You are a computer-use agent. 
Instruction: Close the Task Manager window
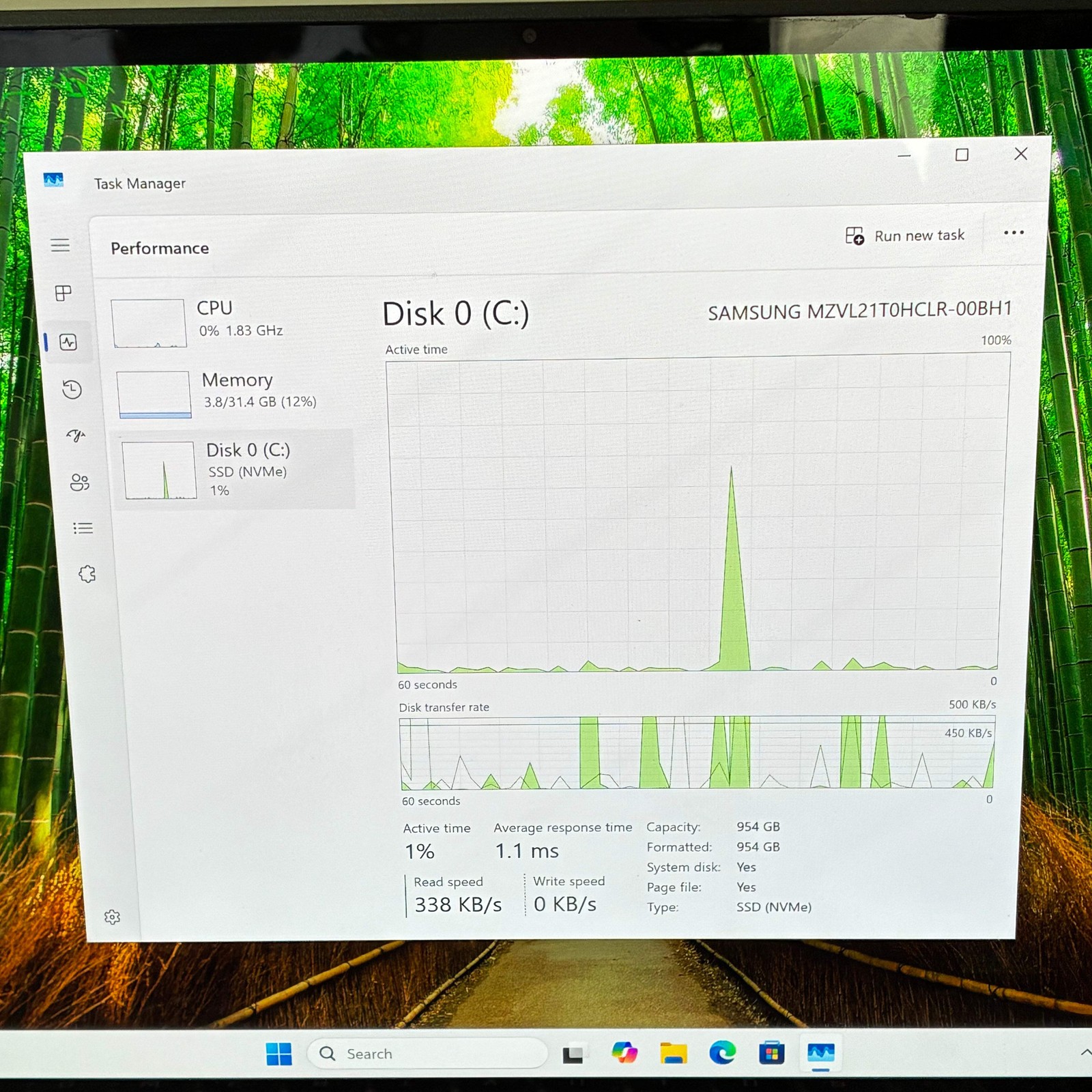(1020, 154)
